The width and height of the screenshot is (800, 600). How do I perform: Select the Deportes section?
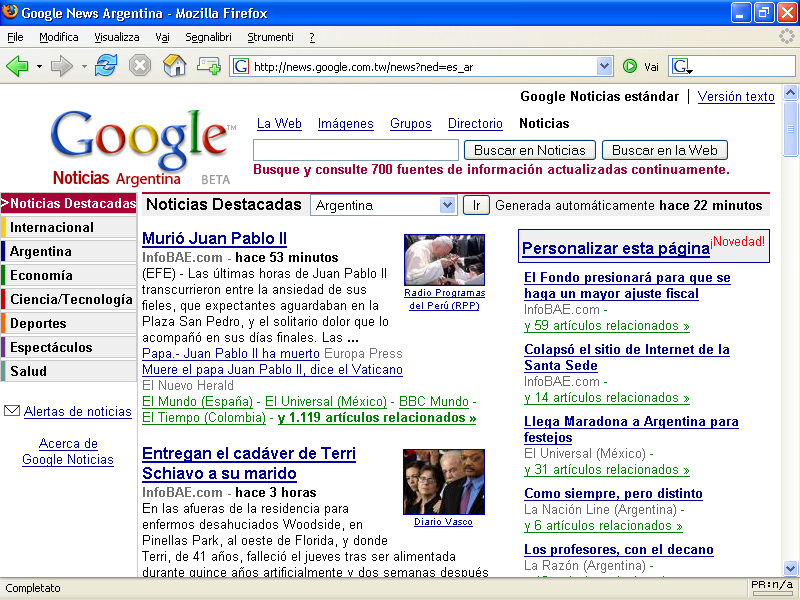click(69, 323)
